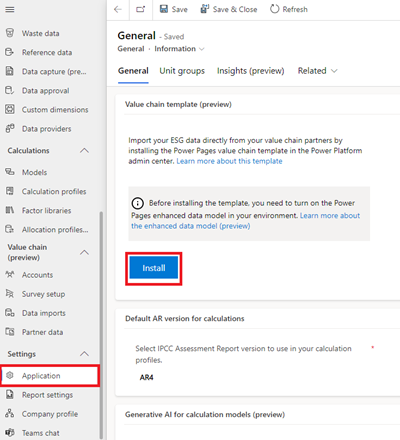This screenshot has width=400, height=440.
Task: Collapse the Value chain (preview) section
Action: pos(85,252)
